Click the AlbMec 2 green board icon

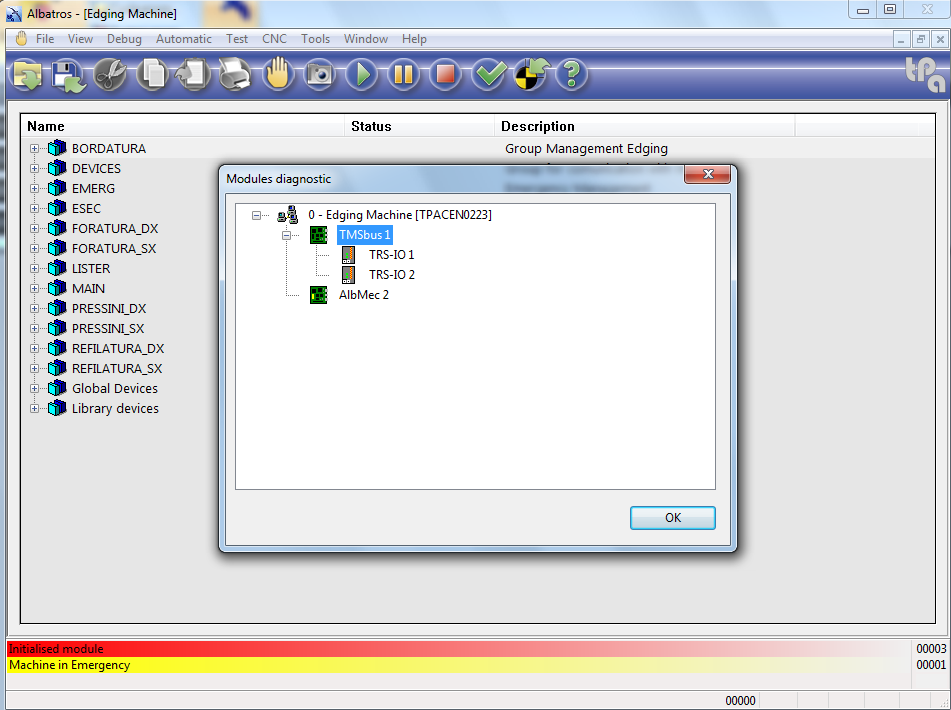tap(318, 295)
